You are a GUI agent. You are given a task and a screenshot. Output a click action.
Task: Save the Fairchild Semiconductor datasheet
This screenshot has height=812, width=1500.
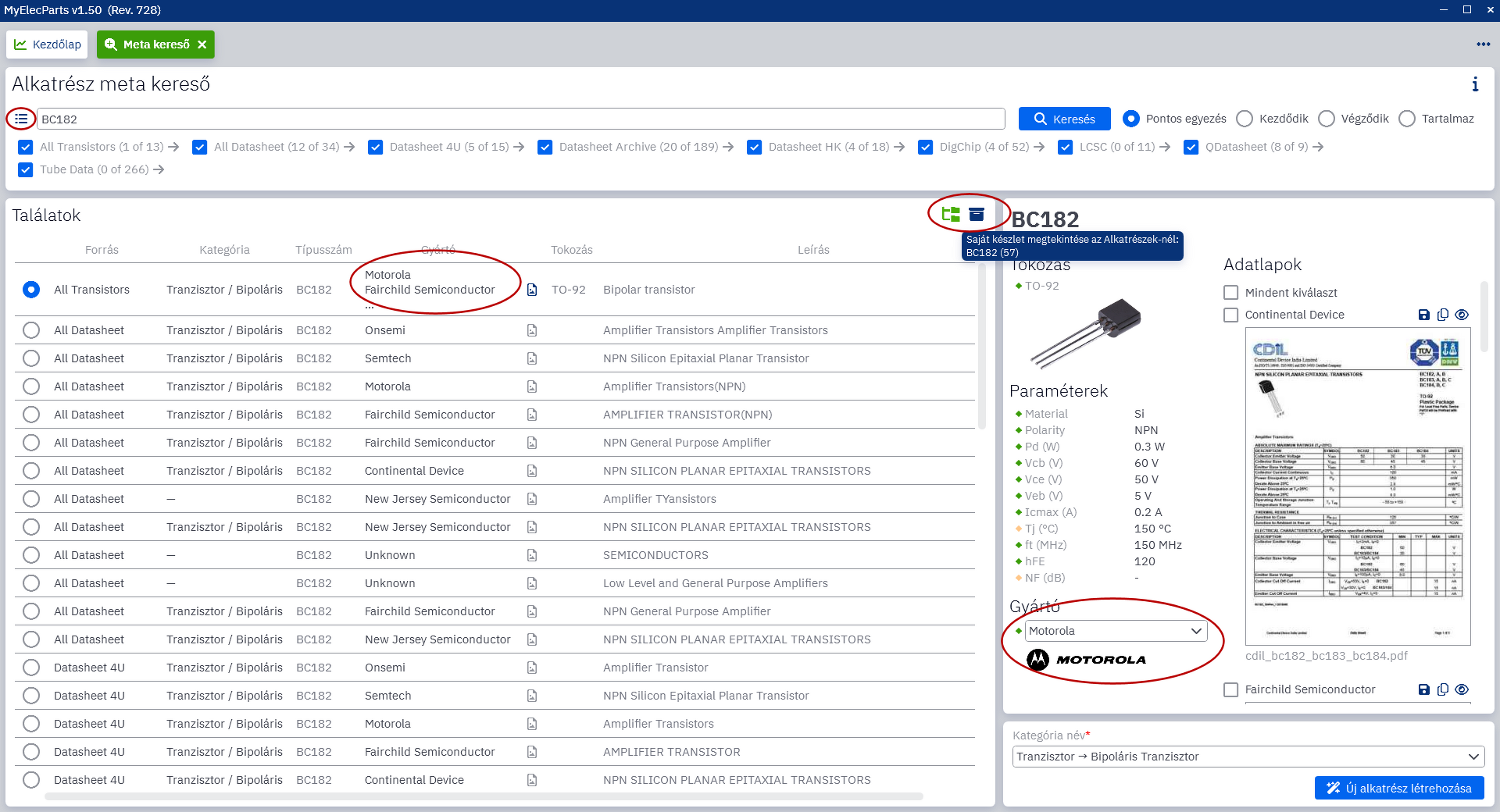point(1424,689)
